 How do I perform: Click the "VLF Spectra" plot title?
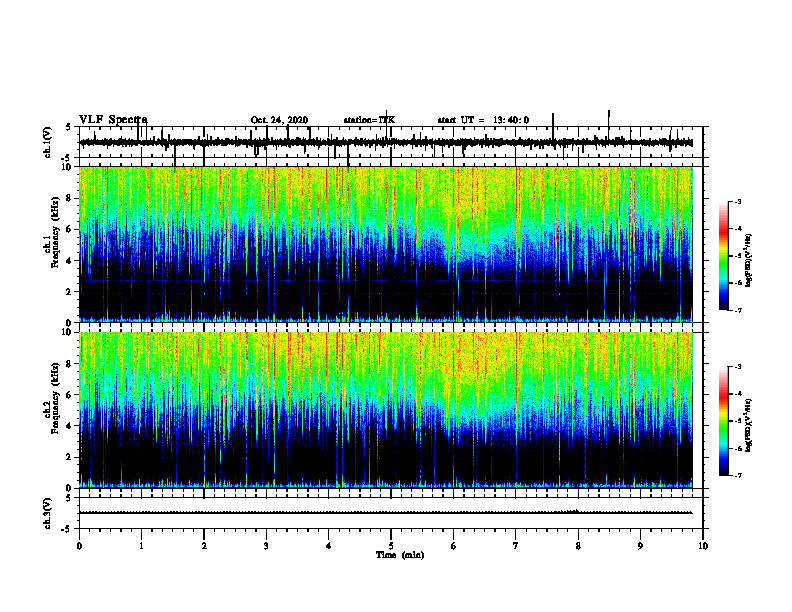(x=113, y=120)
